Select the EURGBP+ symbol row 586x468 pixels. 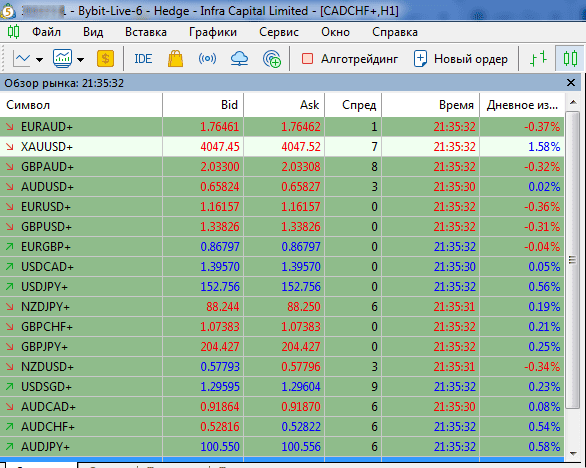pos(282,247)
